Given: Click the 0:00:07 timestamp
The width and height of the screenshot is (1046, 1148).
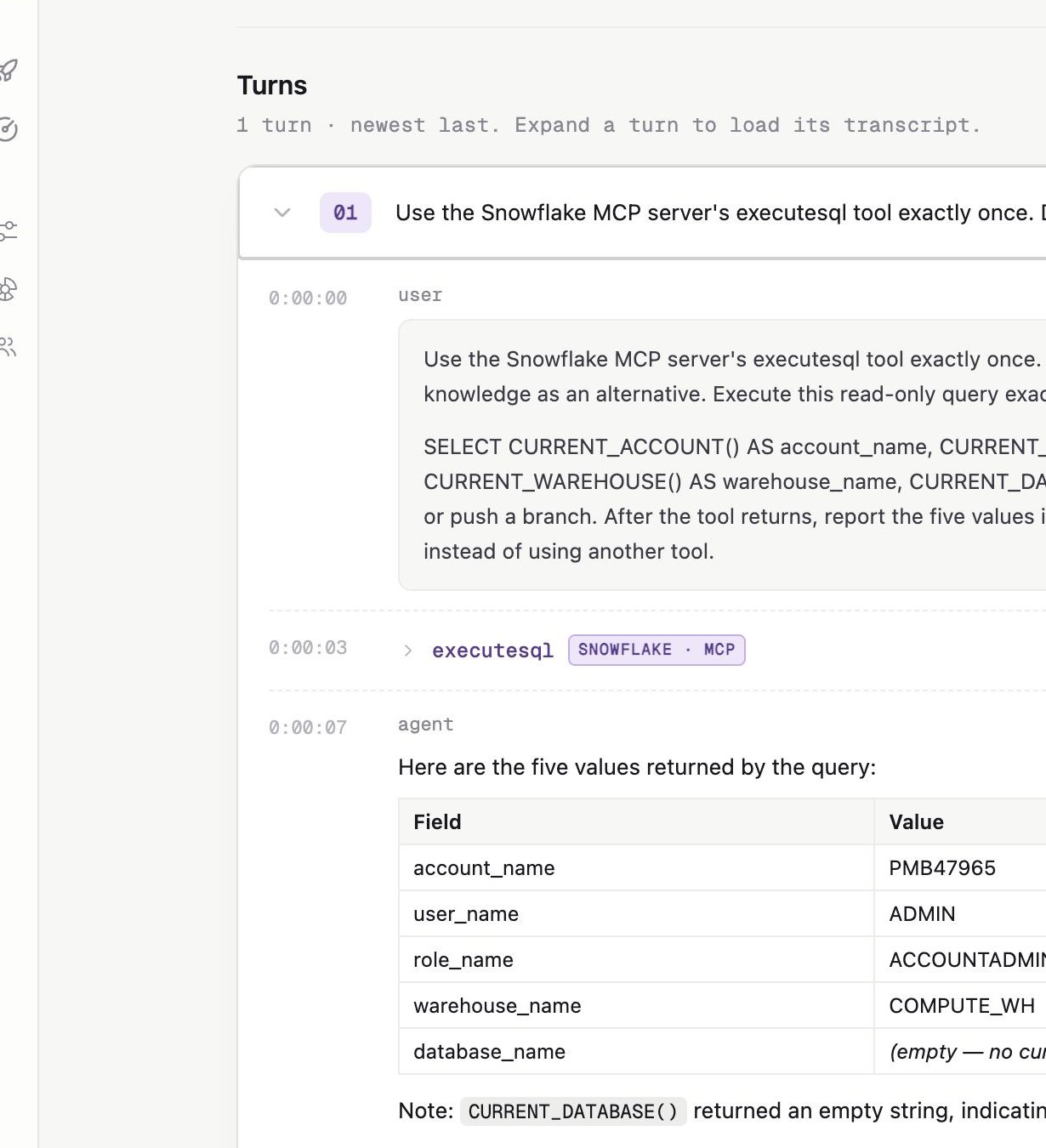Looking at the screenshot, I should pyautogui.click(x=308, y=728).
